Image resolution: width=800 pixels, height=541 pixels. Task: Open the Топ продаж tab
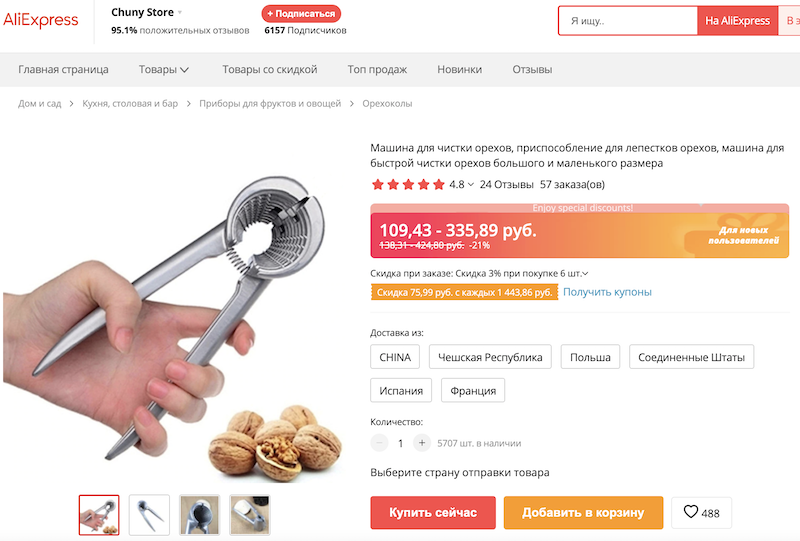(377, 69)
